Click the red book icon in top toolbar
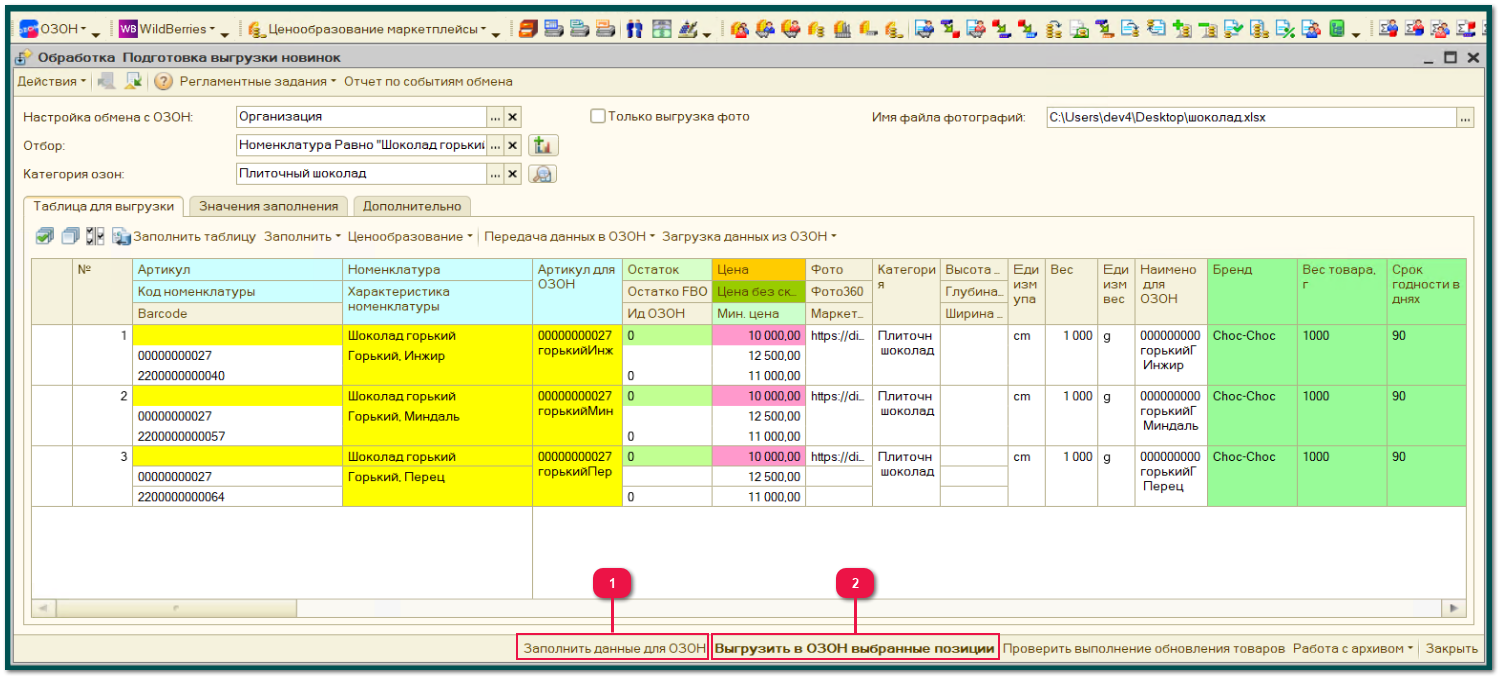1501x679 pixels. [x=528, y=29]
